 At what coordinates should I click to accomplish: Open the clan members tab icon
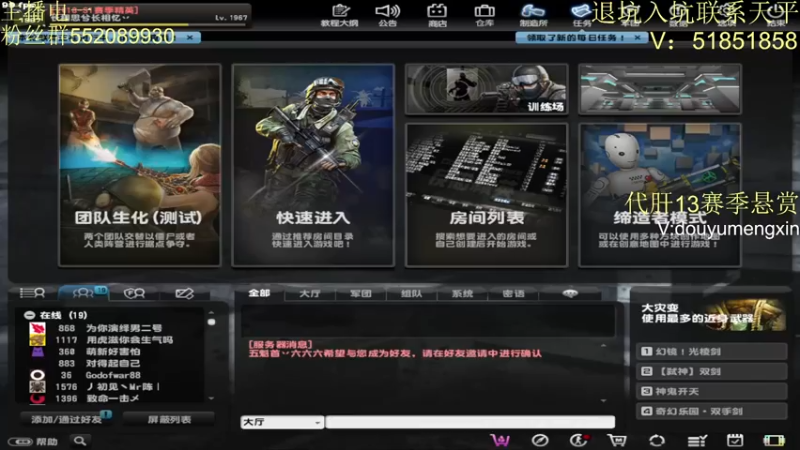(x=134, y=293)
